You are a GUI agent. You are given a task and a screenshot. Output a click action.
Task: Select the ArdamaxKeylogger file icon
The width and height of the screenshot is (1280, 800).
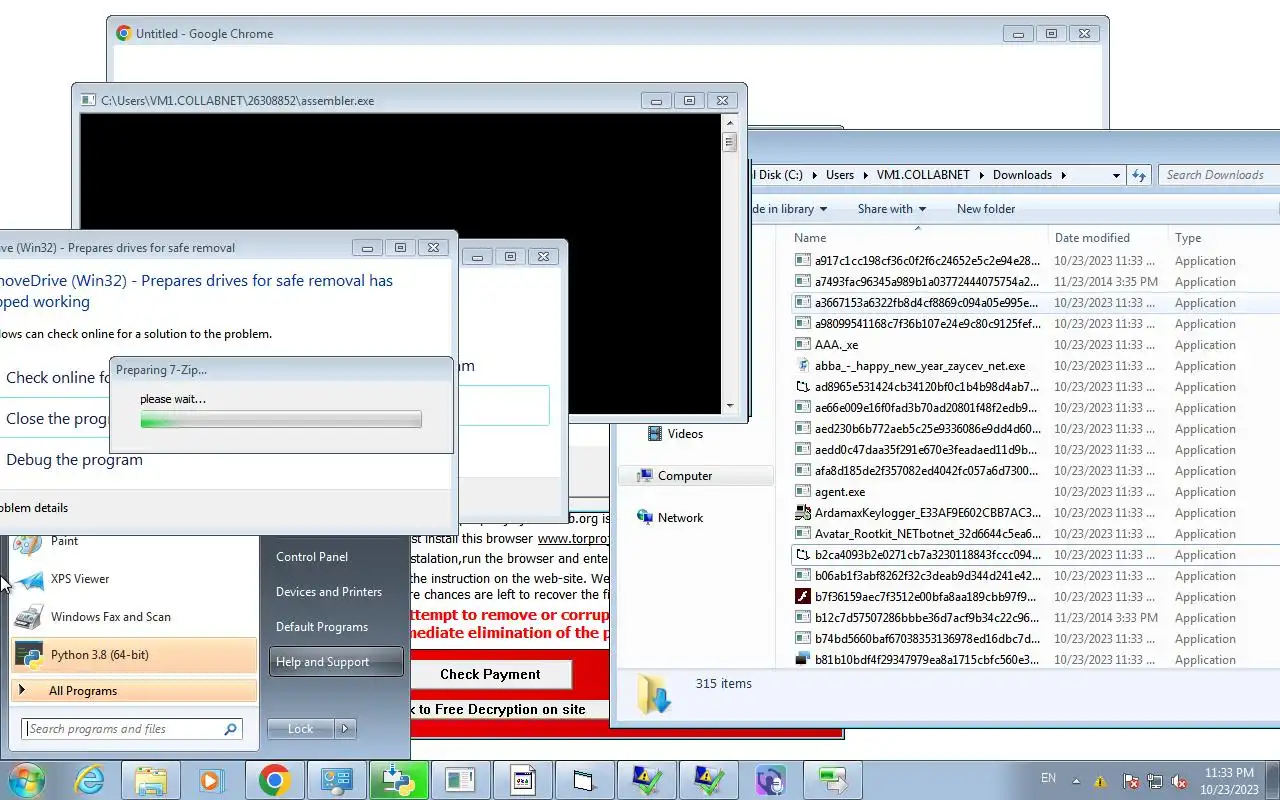tap(802, 513)
